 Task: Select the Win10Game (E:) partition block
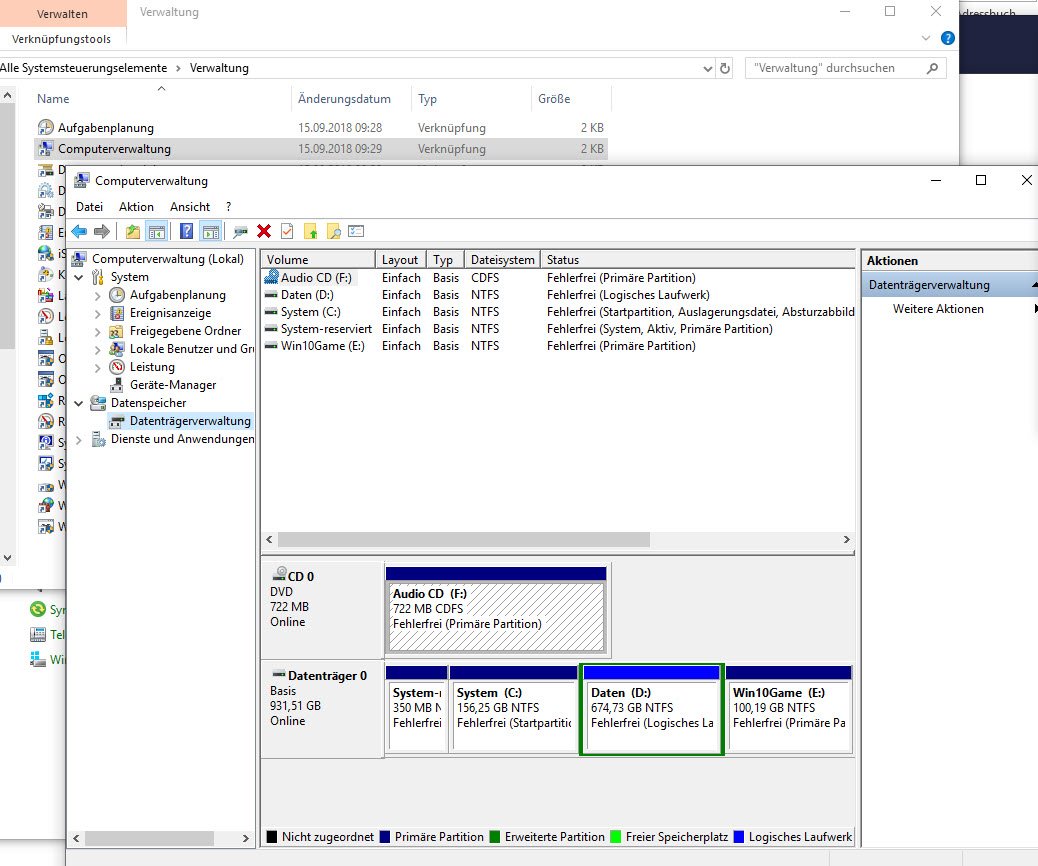coord(789,714)
